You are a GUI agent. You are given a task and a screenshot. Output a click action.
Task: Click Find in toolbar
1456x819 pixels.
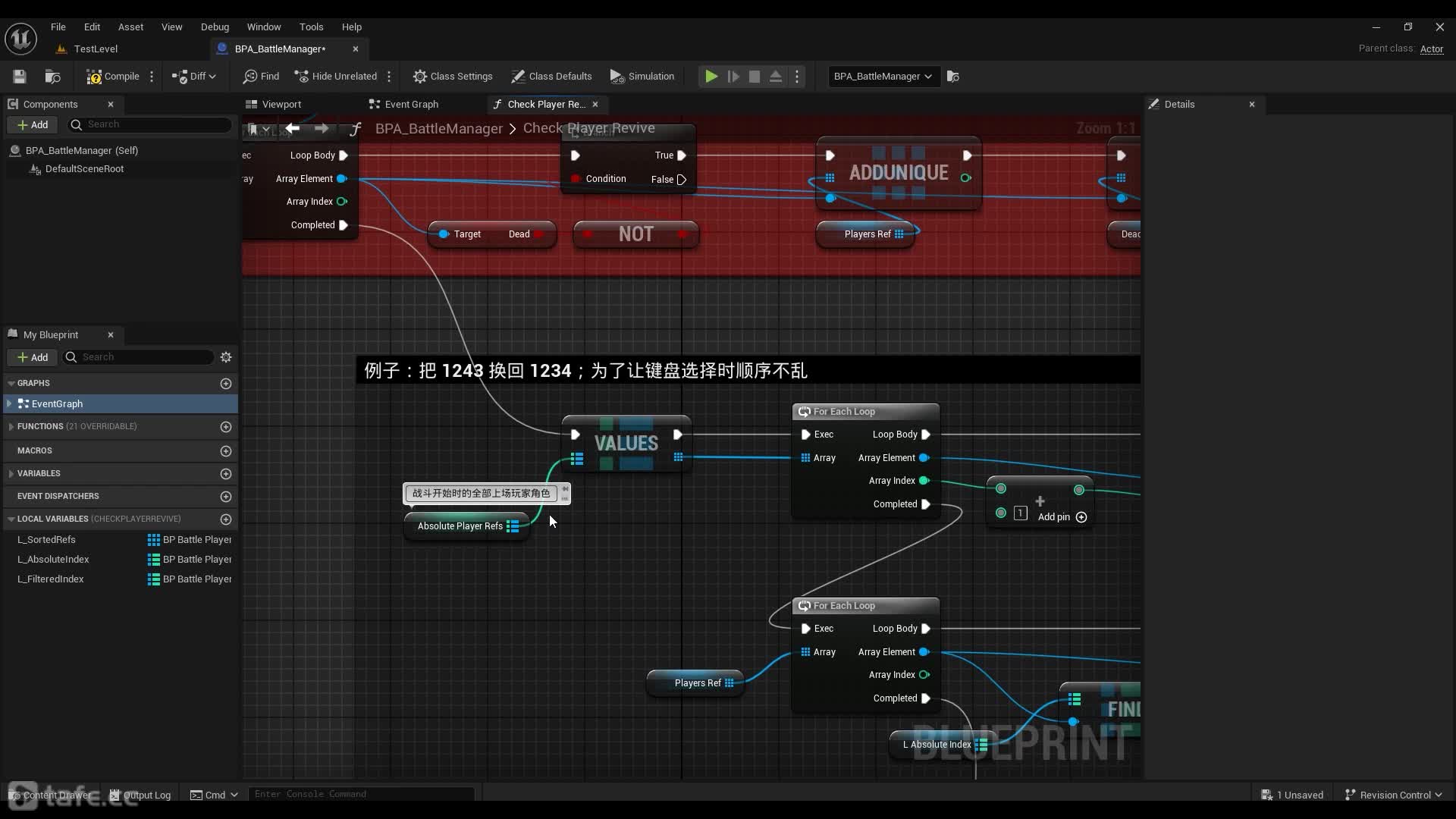tap(261, 76)
